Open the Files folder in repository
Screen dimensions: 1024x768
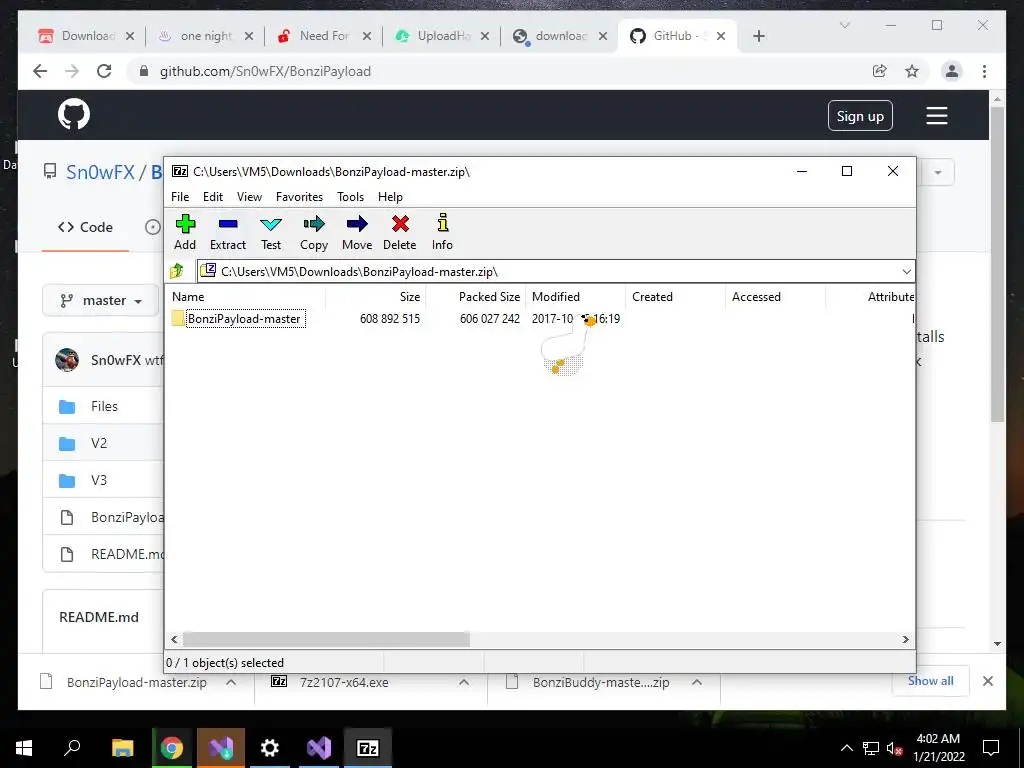pyautogui.click(x=104, y=406)
